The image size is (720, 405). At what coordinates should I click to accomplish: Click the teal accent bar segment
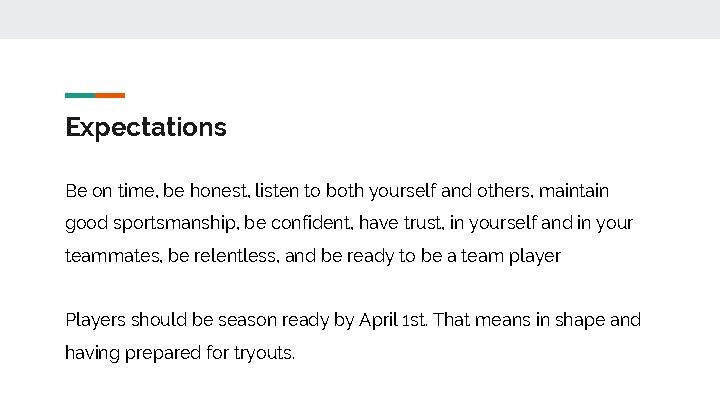tap(80, 96)
